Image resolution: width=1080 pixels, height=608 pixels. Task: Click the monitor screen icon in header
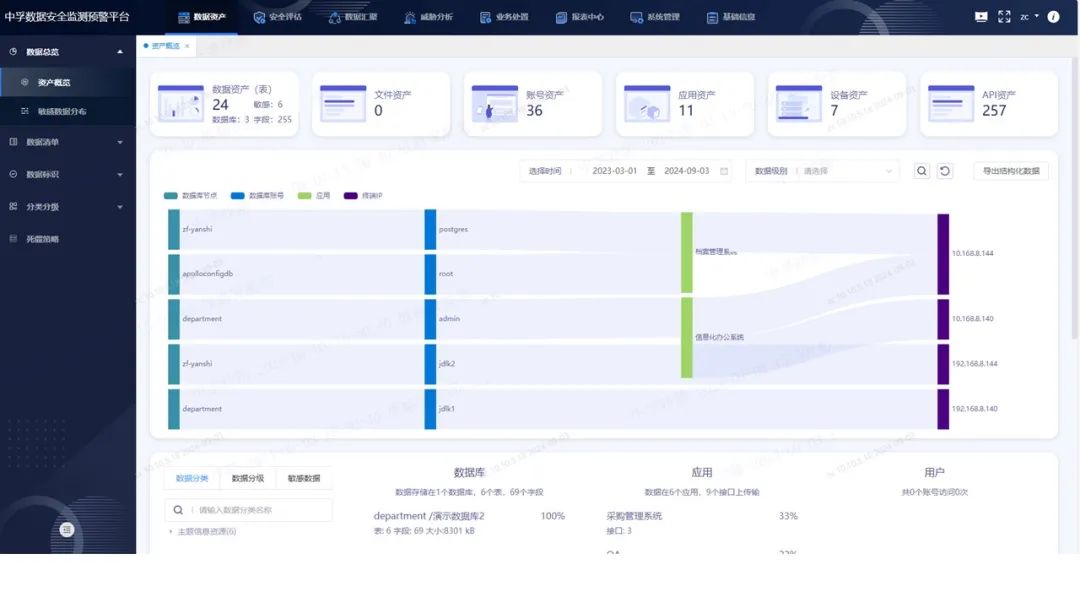coord(980,17)
